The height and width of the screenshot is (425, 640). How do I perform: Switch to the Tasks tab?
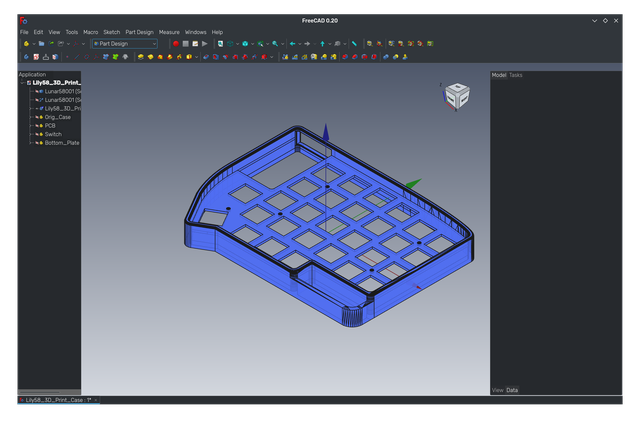click(516, 75)
